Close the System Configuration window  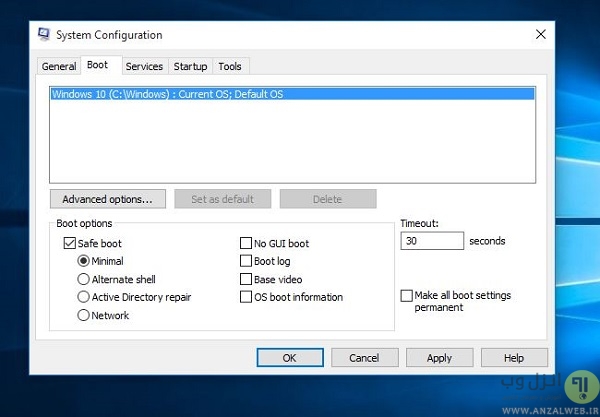541,35
